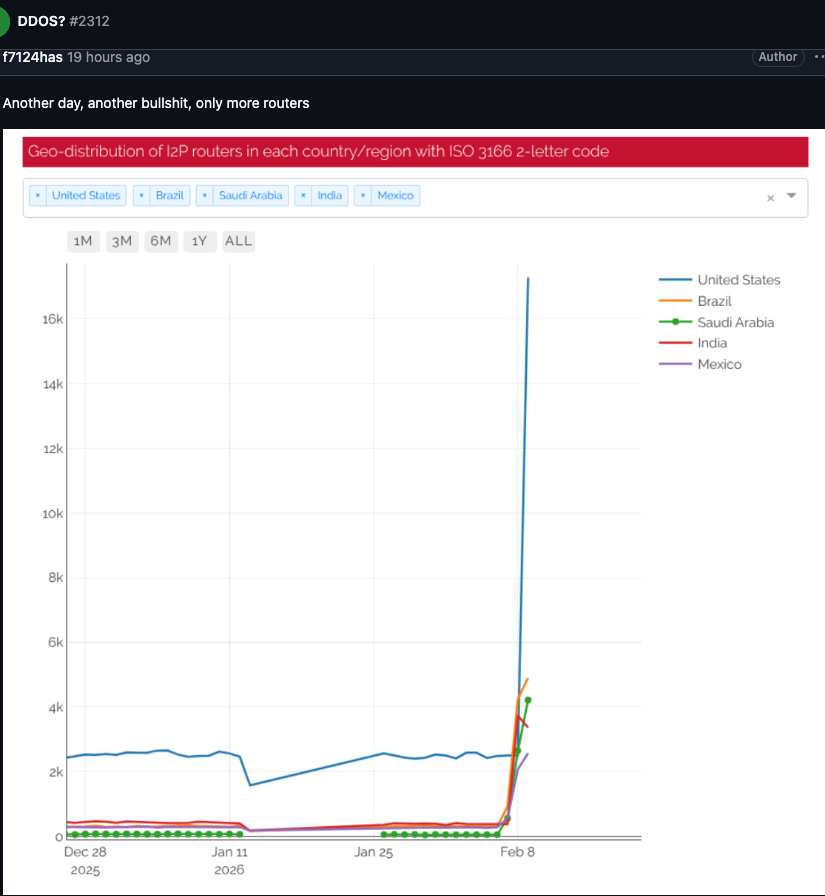
Task: Click the Author badge
Action: (777, 57)
